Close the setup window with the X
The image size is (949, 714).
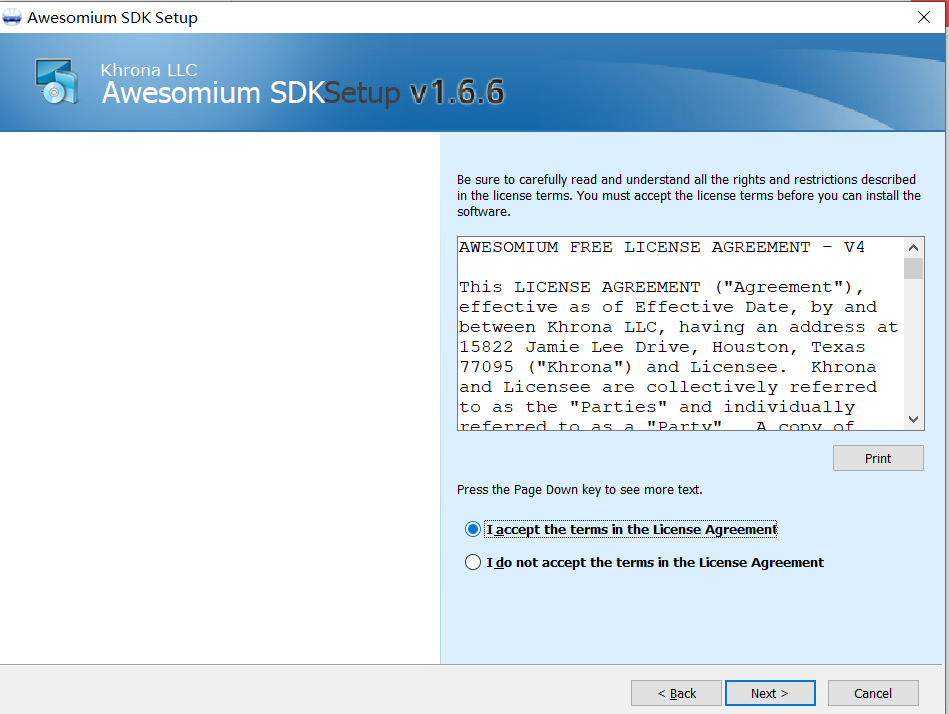[924, 17]
